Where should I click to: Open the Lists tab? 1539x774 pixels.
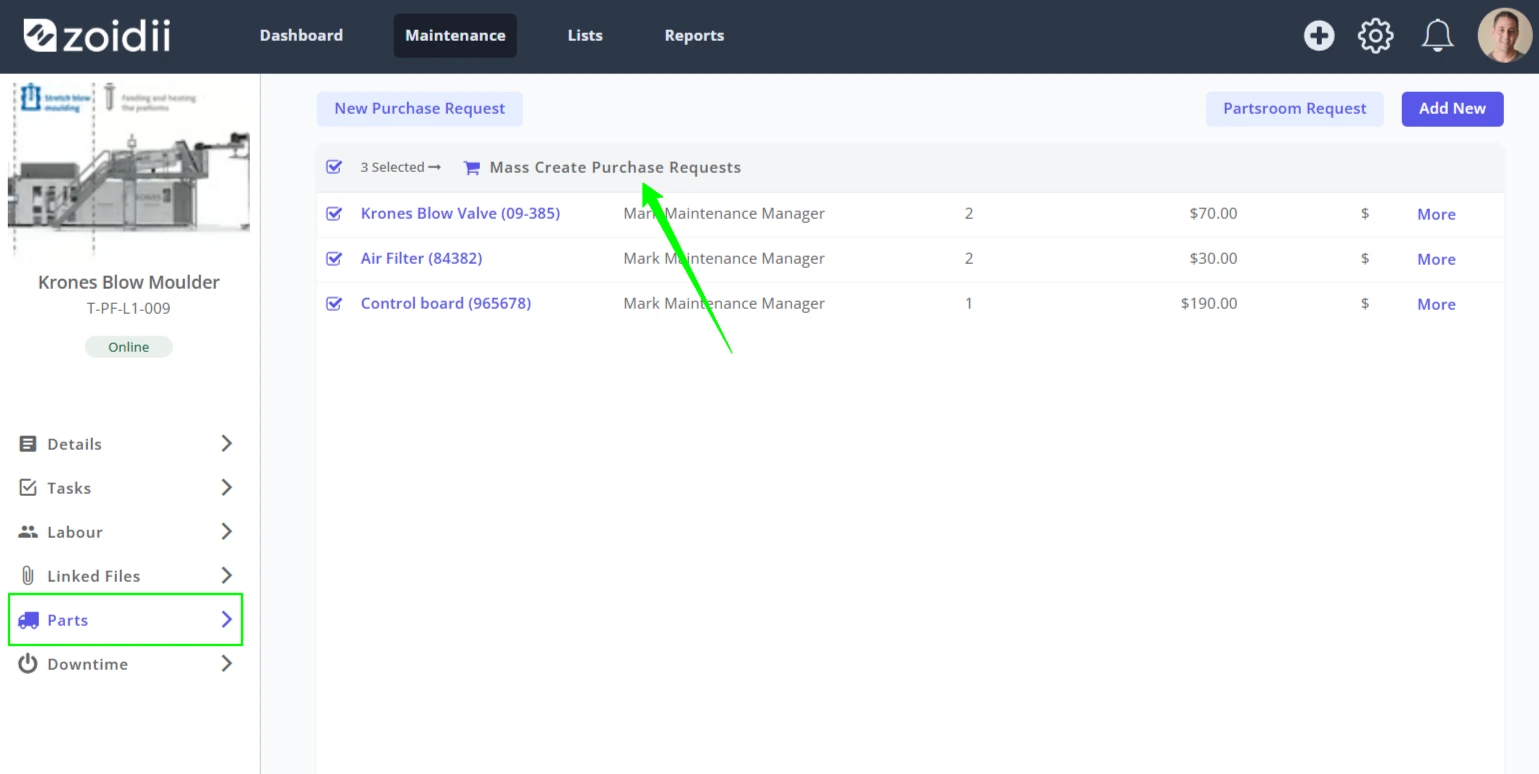(x=585, y=35)
